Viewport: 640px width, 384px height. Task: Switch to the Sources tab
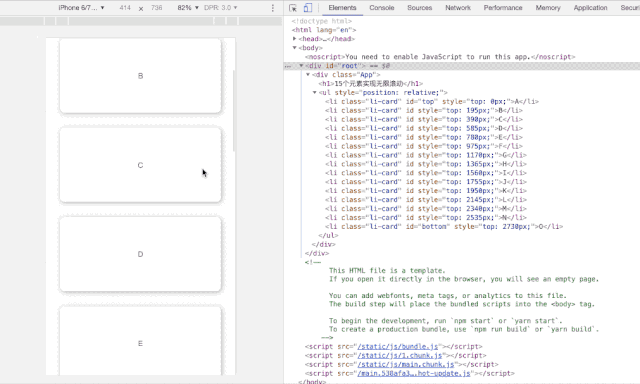tap(419, 8)
